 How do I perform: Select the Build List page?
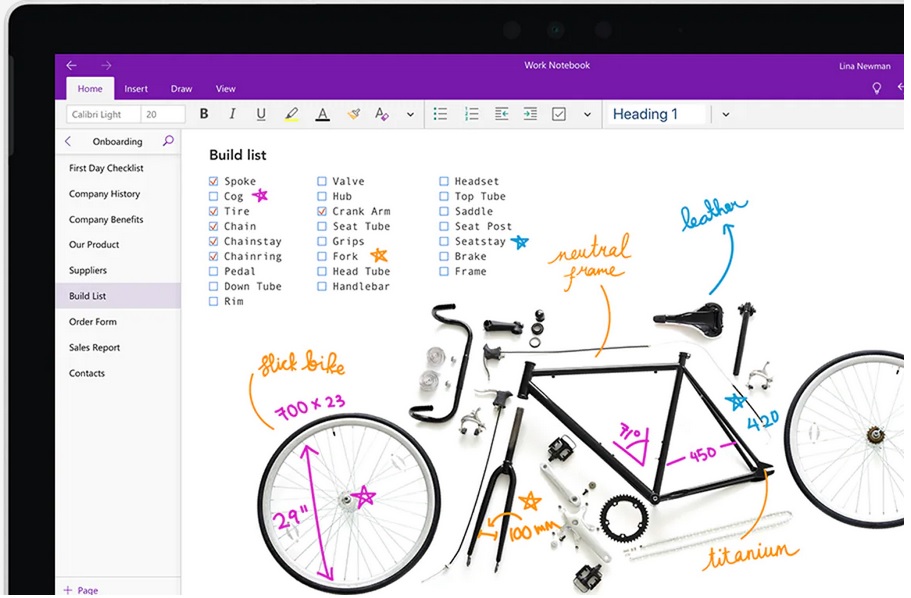[x=118, y=296]
